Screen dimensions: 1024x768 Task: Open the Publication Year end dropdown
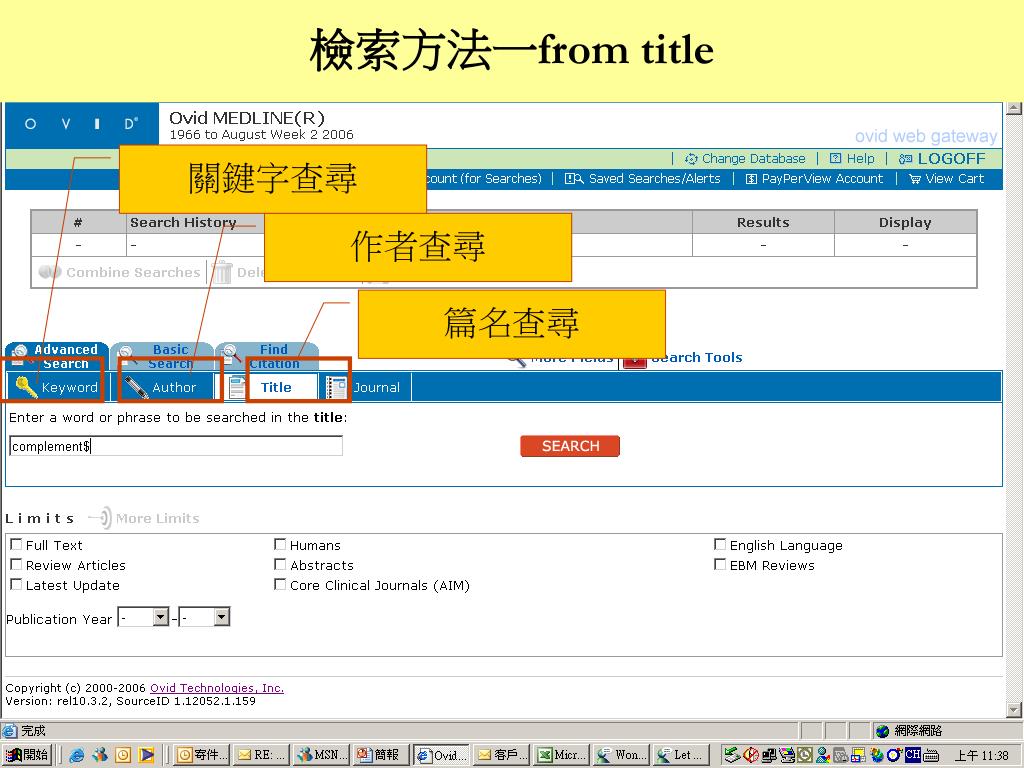tap(222, 616)
